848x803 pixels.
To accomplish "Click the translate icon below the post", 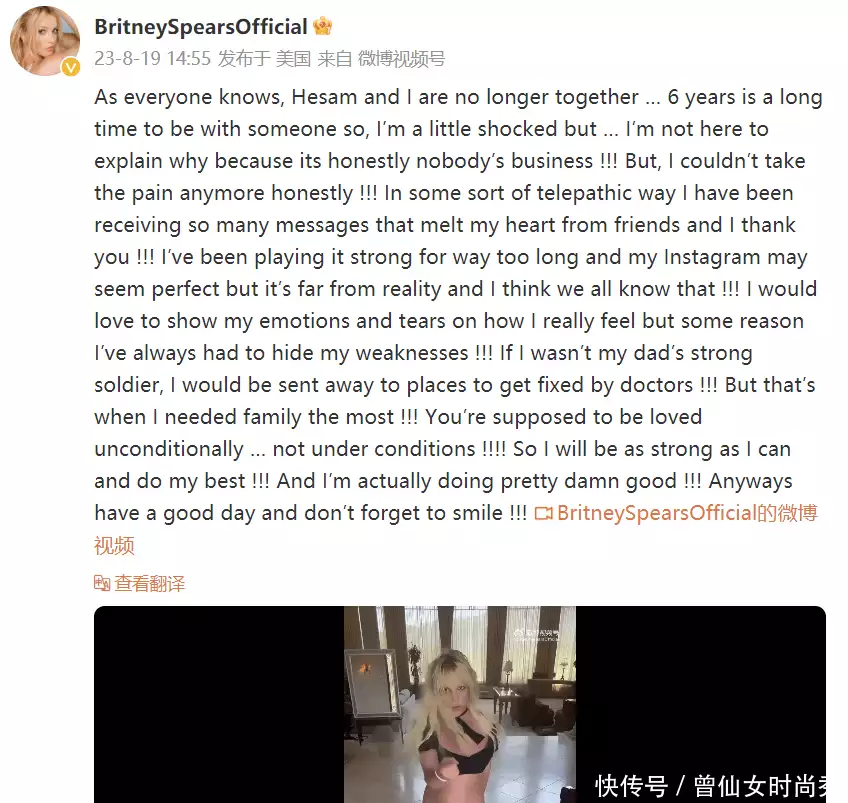I will [x=102, y=583].
